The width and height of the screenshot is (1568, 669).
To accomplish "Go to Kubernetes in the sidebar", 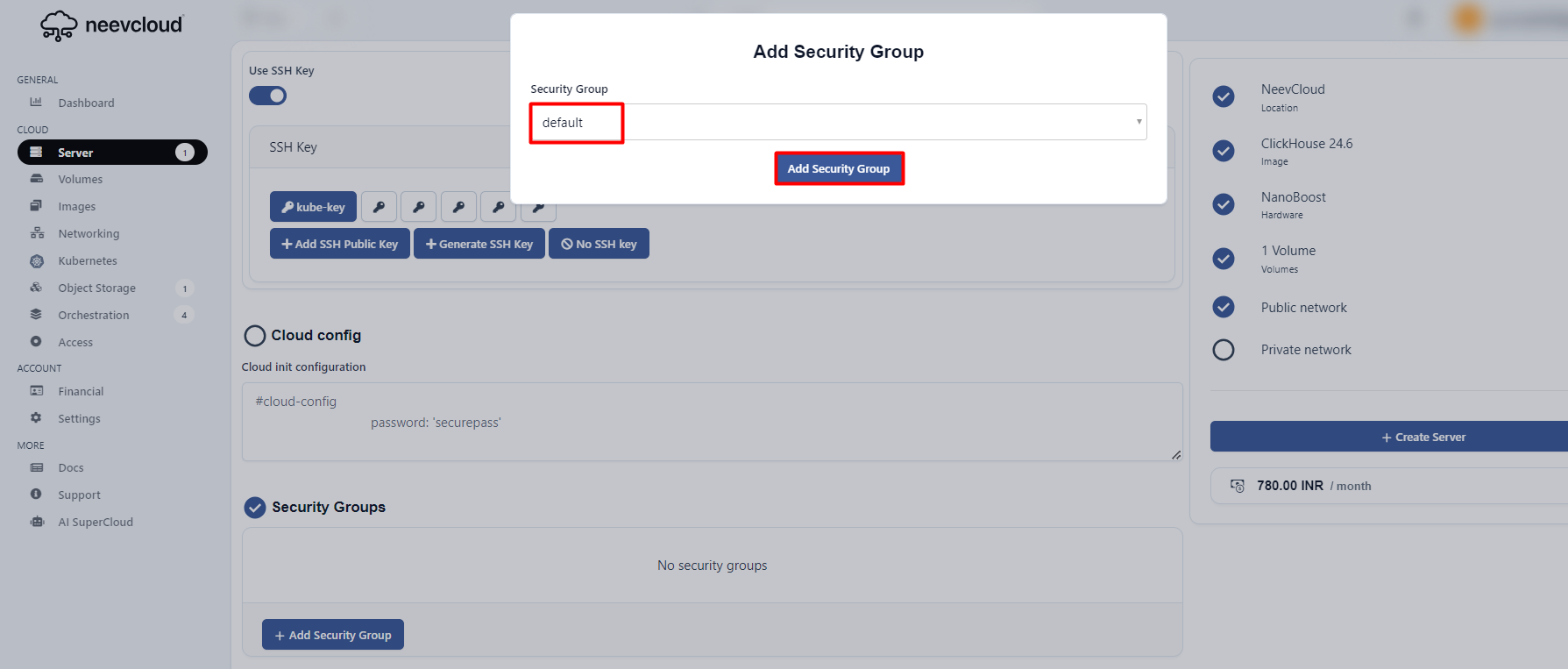I will tap(87, 260).
